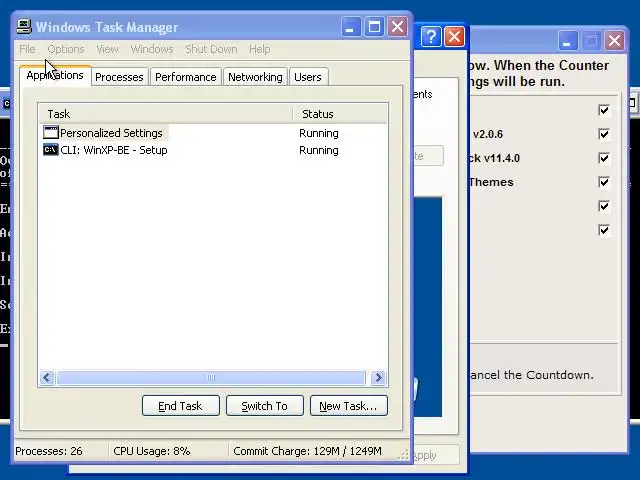Uncheck the v11.4.0 checkbox
The height and width of the screenshot is (480, 640).
[x=604, y=158]
